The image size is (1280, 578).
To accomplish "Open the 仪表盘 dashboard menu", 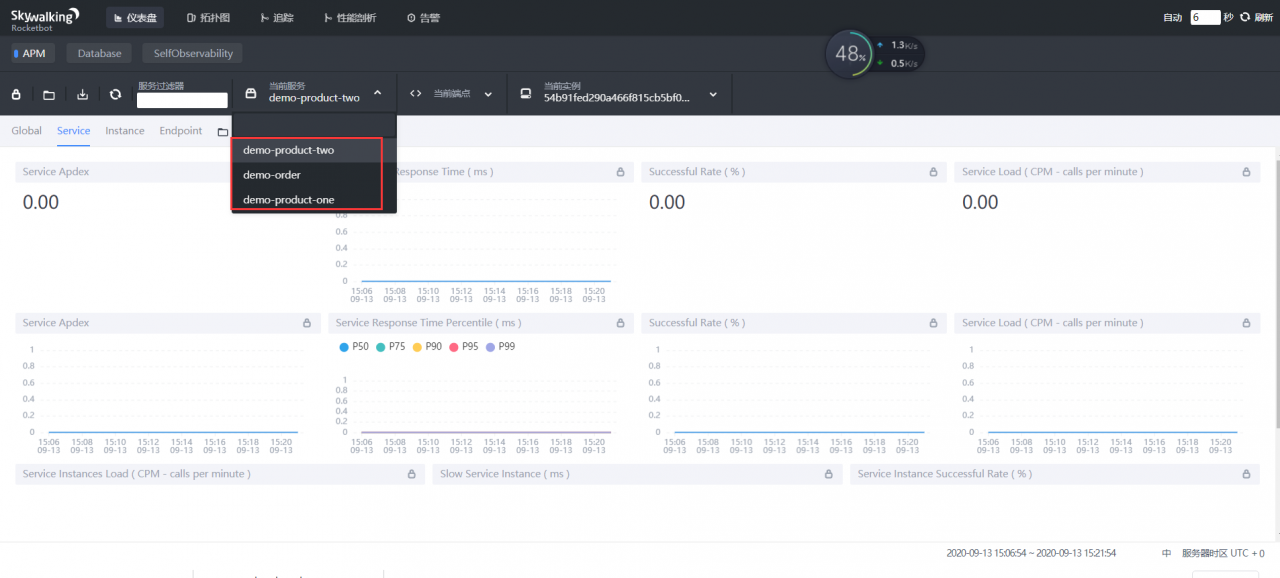I will point(137,18).
